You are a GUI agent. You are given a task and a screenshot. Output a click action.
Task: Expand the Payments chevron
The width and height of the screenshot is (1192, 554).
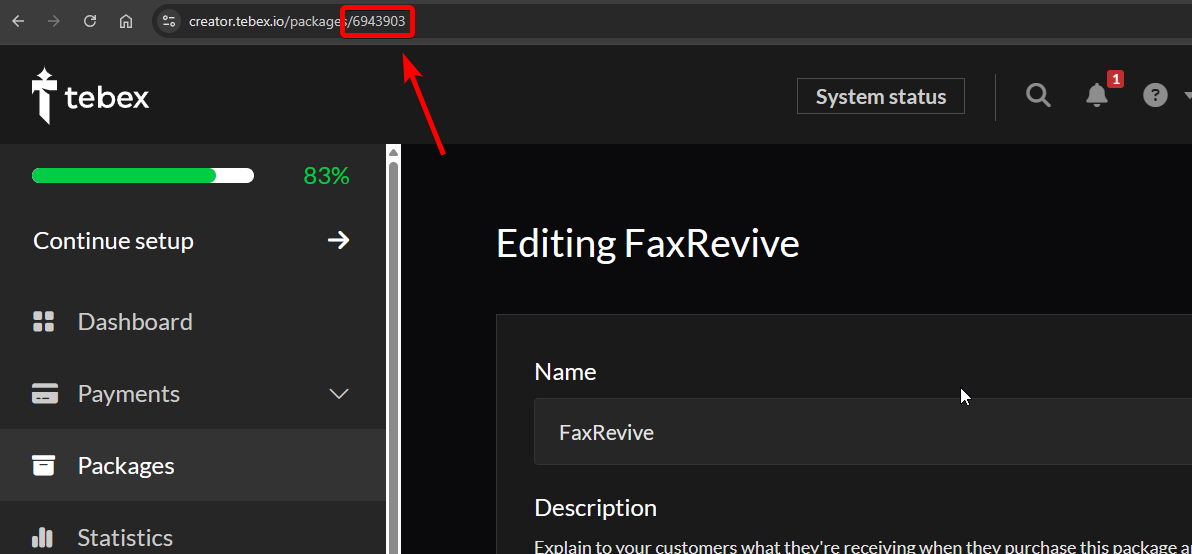pyautogui.click(x=338, y=394)
